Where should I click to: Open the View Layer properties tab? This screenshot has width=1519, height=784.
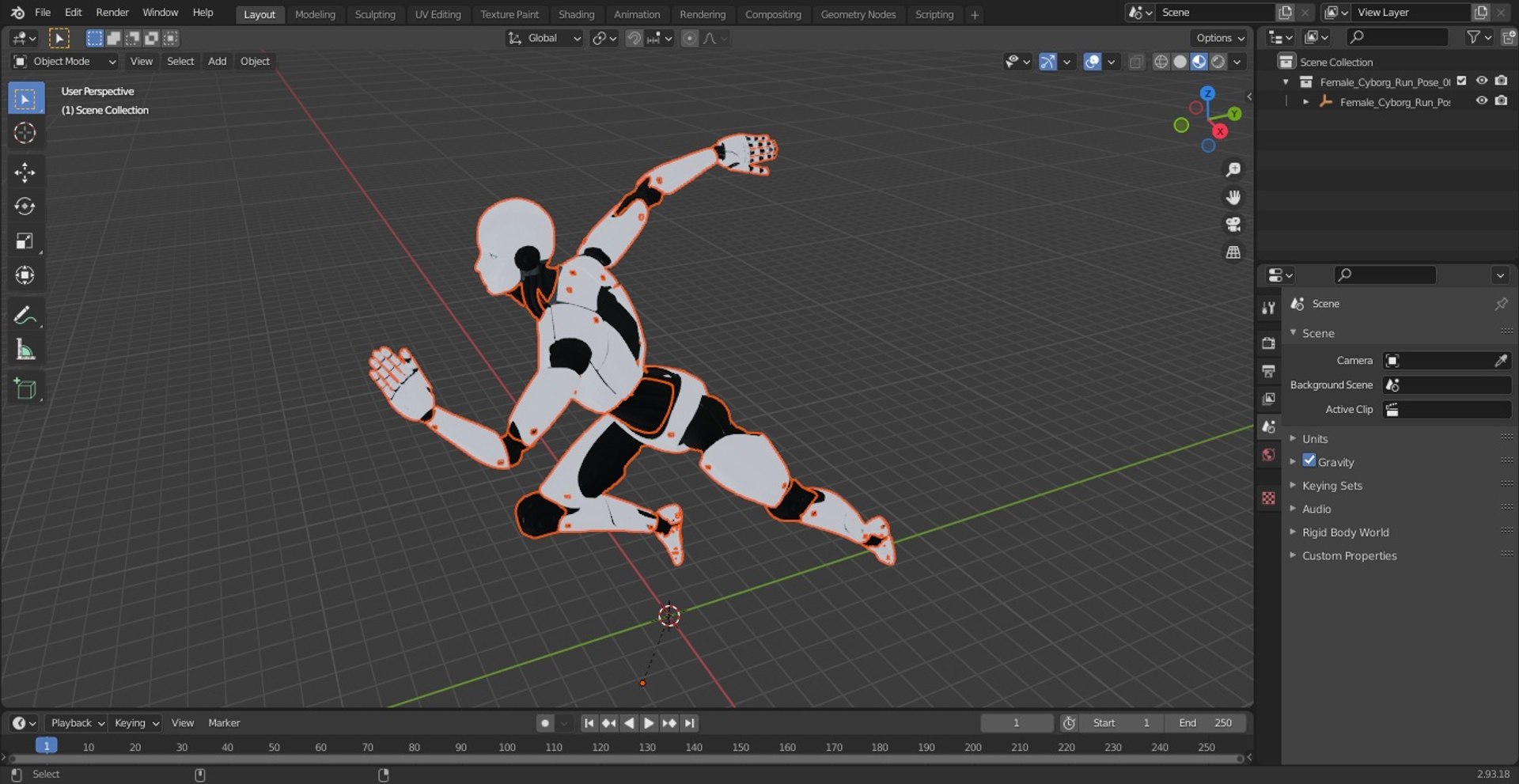[1269, 399]
